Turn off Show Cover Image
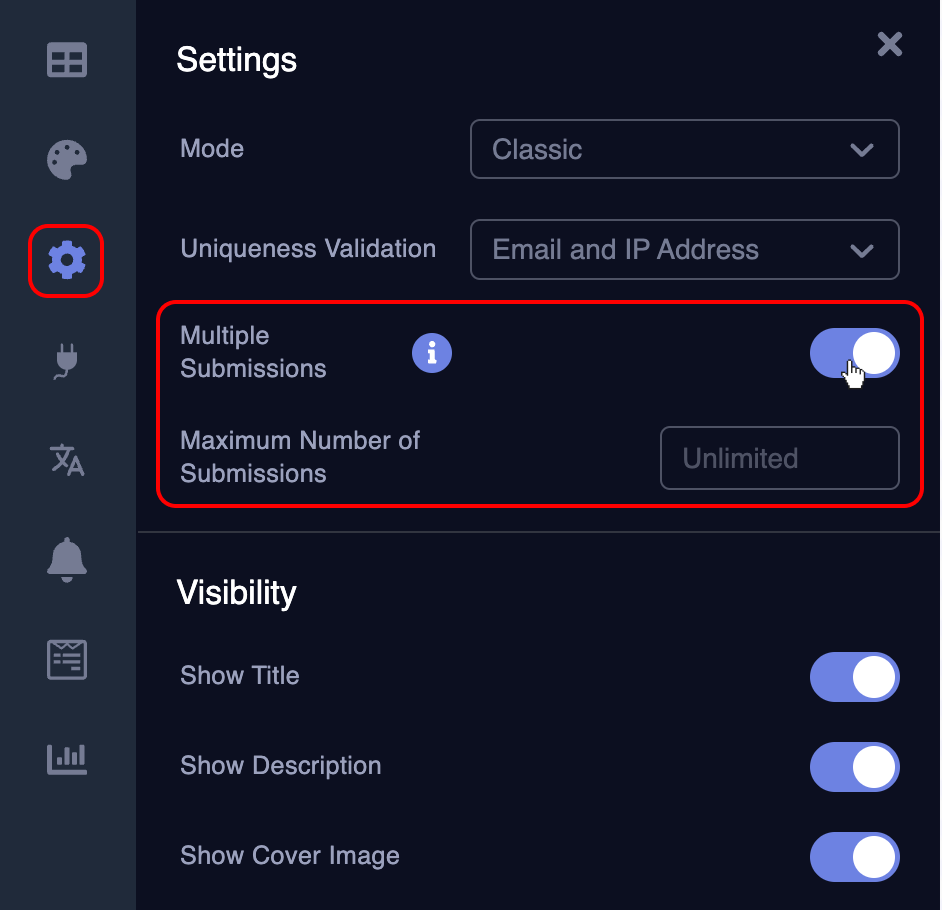This screenshot has height=910, width=942. (855, 857)
